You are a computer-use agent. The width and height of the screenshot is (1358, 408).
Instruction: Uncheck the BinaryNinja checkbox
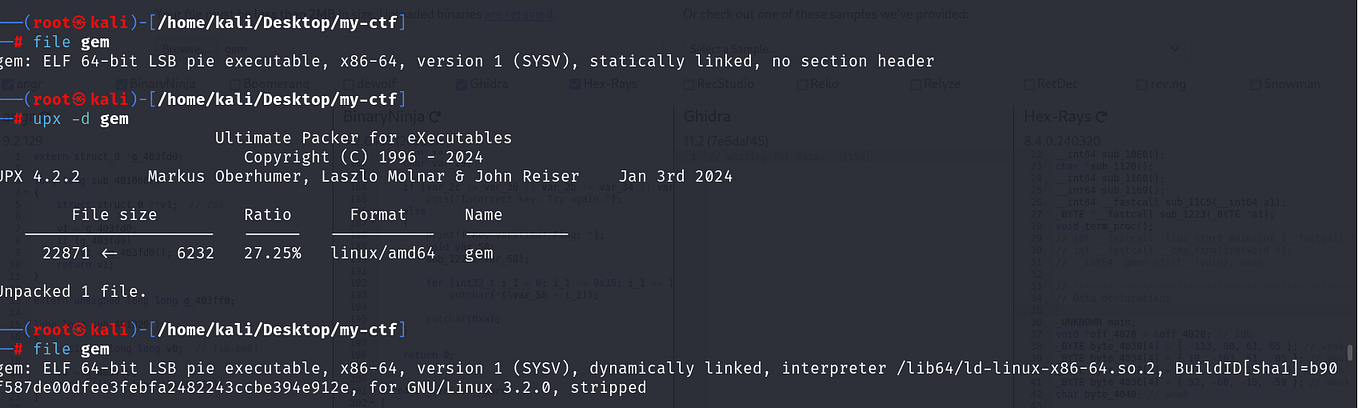[120, 84]
